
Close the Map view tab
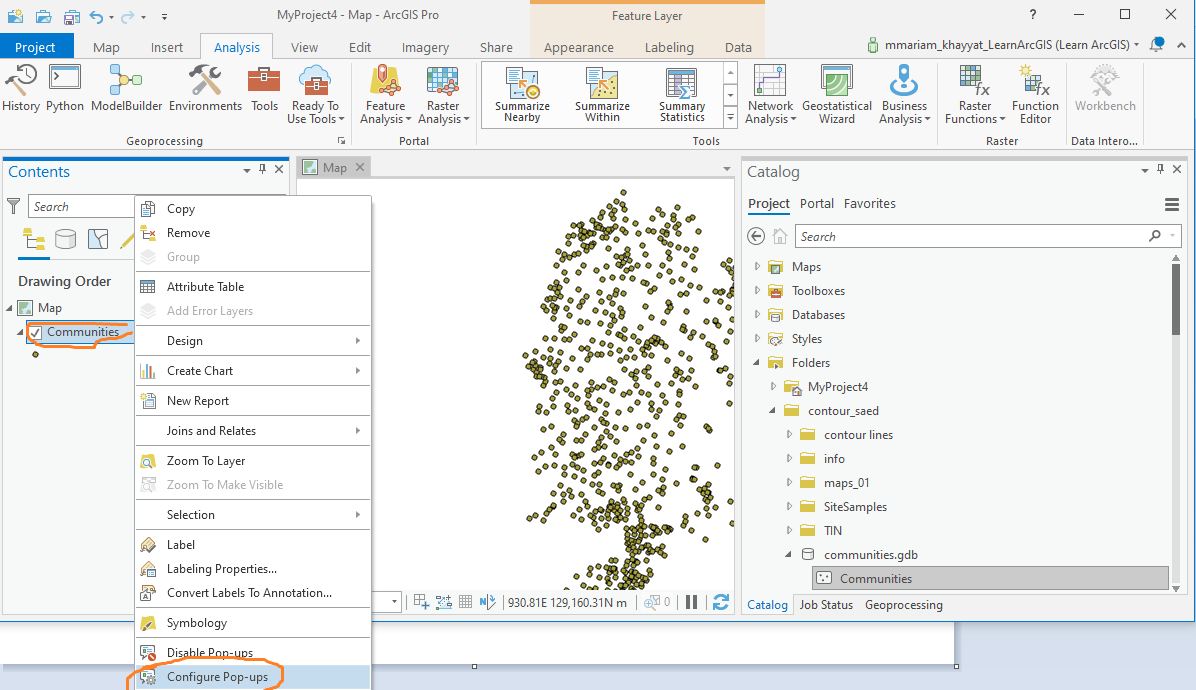pos(360,167)
